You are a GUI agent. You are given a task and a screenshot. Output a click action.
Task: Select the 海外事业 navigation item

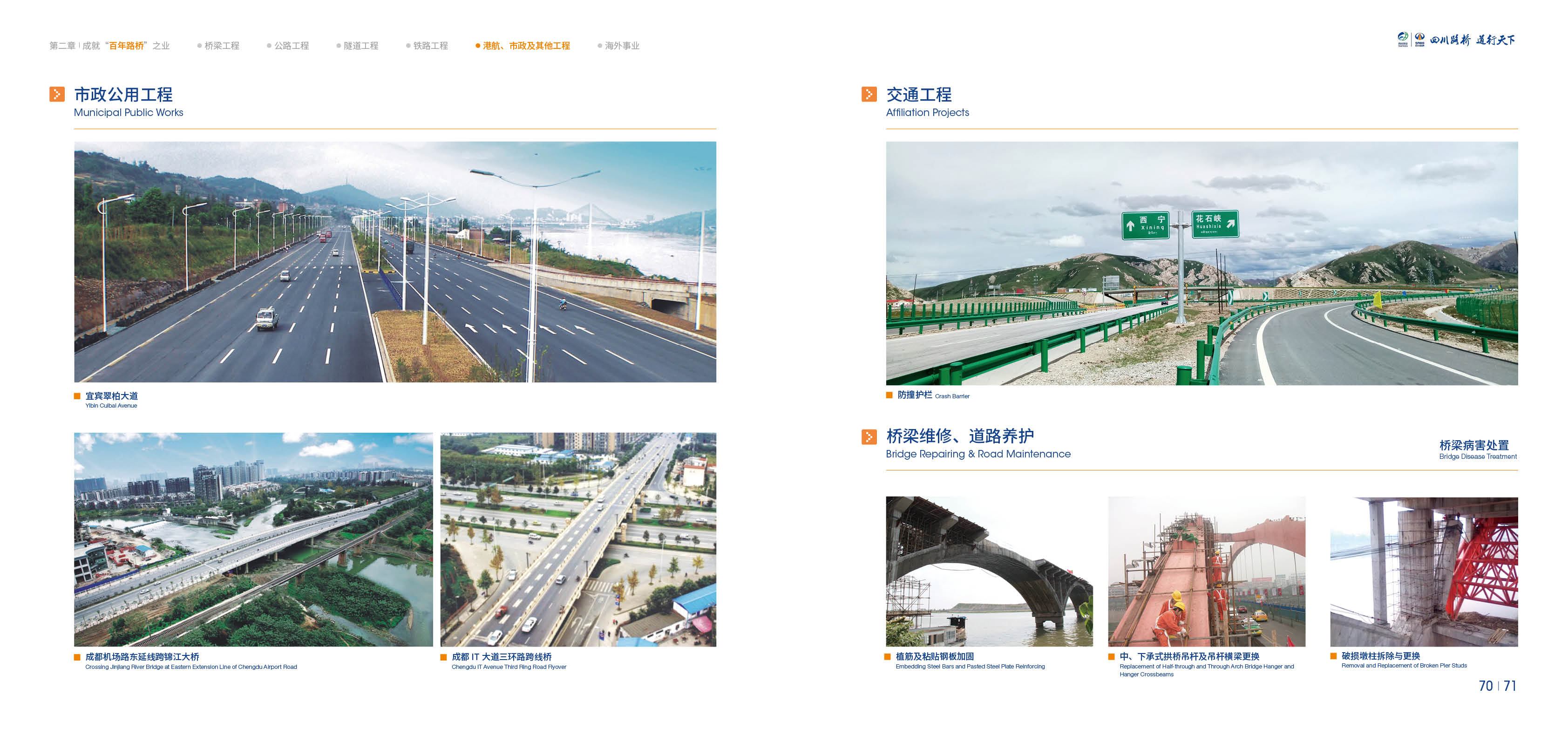(622, 46)
